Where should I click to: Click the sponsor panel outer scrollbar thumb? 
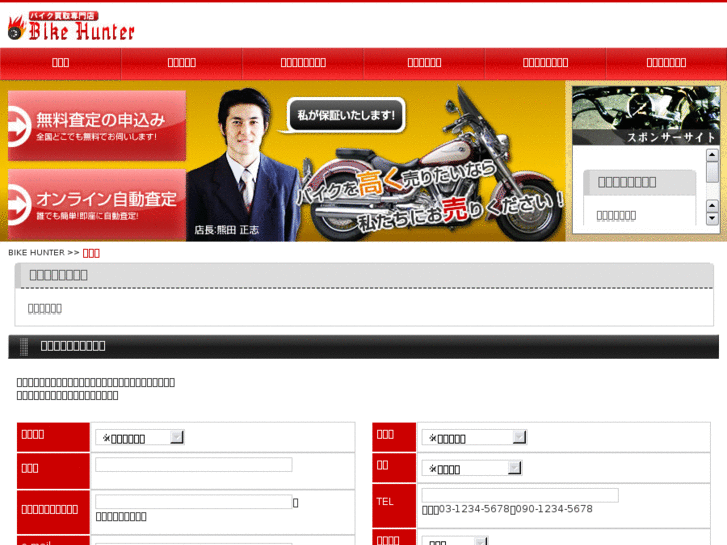point(712,172)
